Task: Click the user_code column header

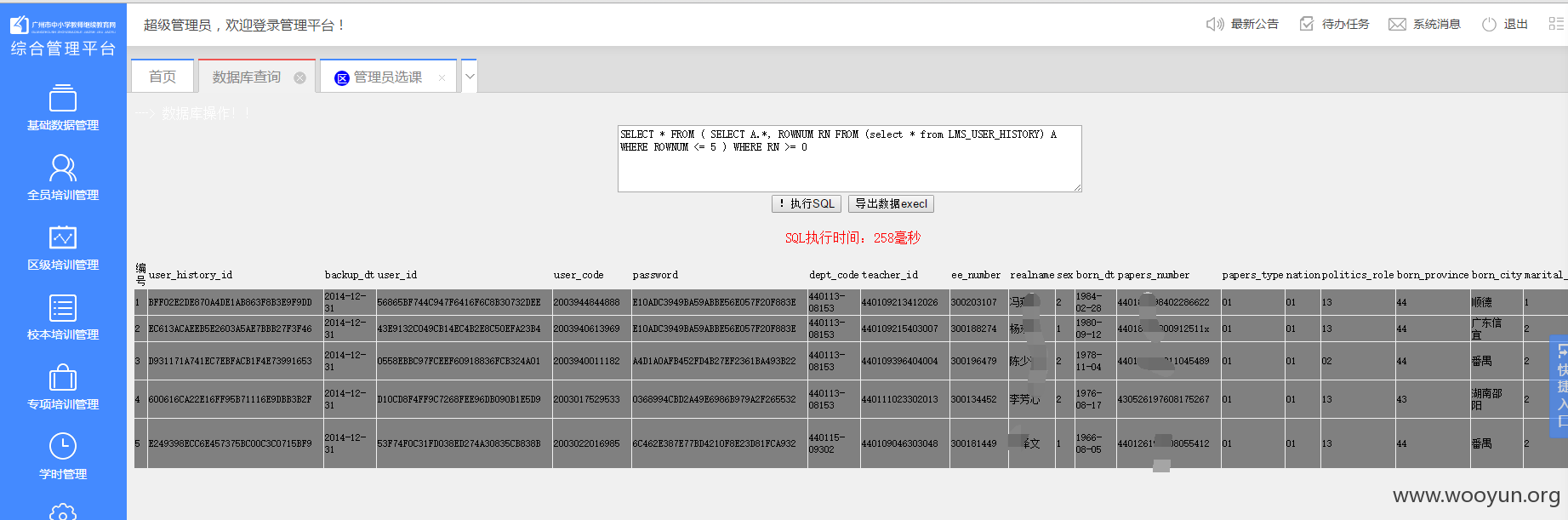Action: 579,275
